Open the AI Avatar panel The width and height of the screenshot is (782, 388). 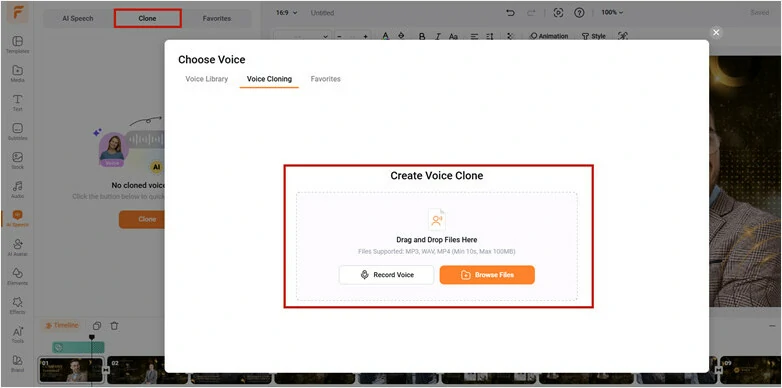click(x=17, y=247)
